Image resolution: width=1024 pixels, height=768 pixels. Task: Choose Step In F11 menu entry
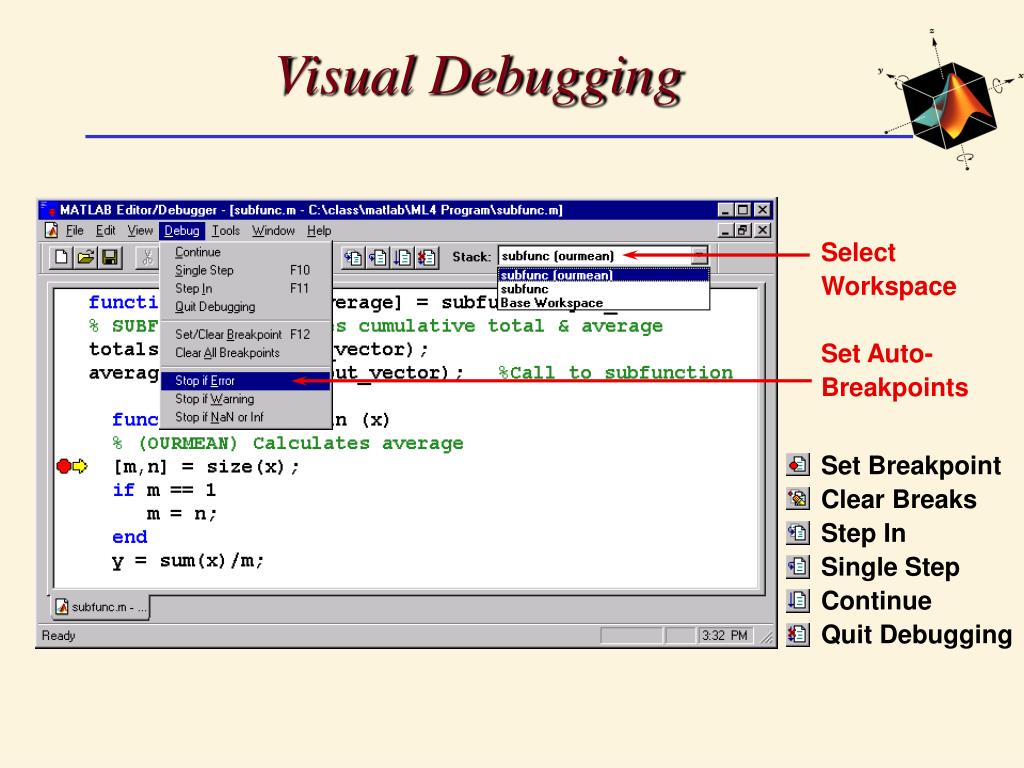point(246,289)
